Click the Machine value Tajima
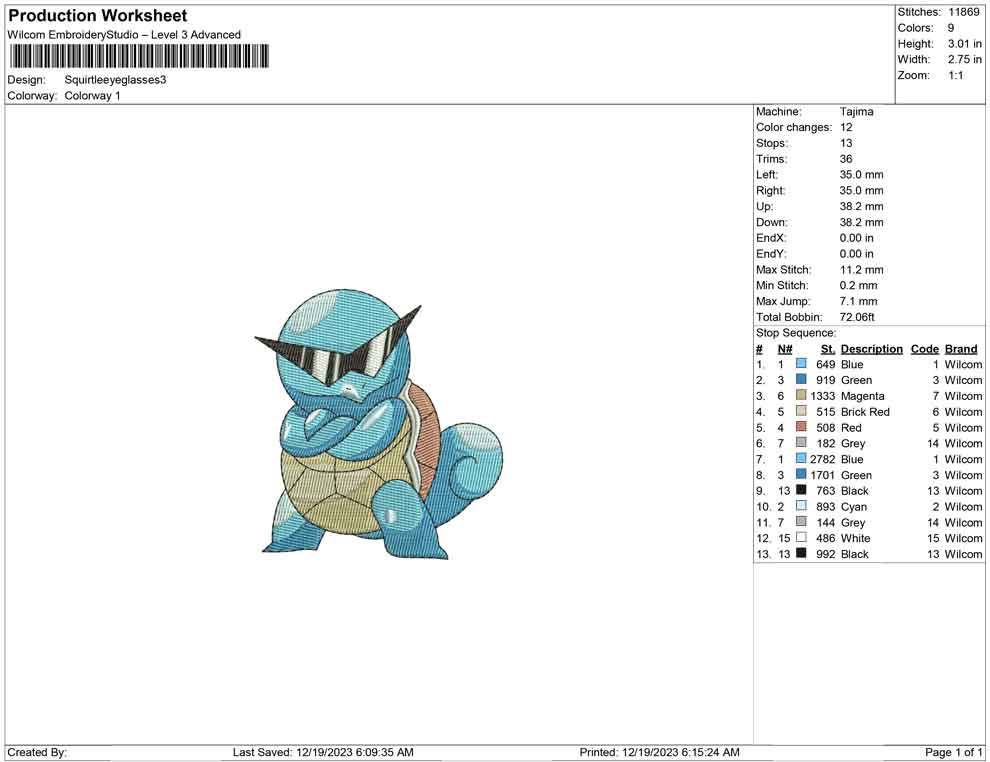 pos(856,112)
